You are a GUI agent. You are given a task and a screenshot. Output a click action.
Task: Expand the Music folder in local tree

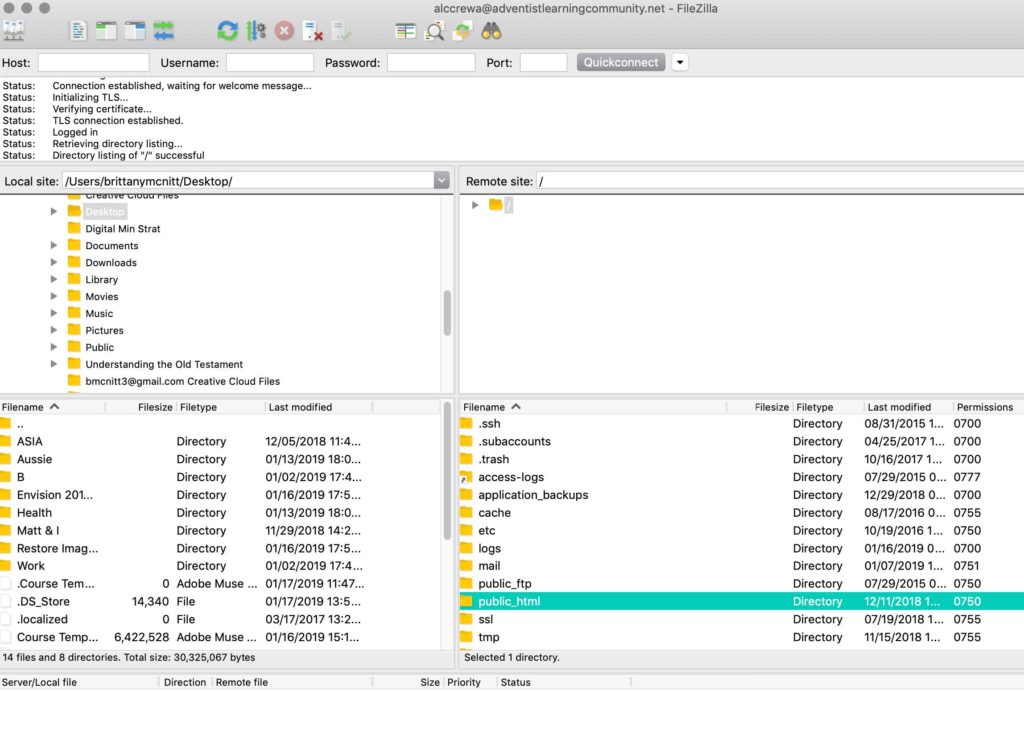54,313
